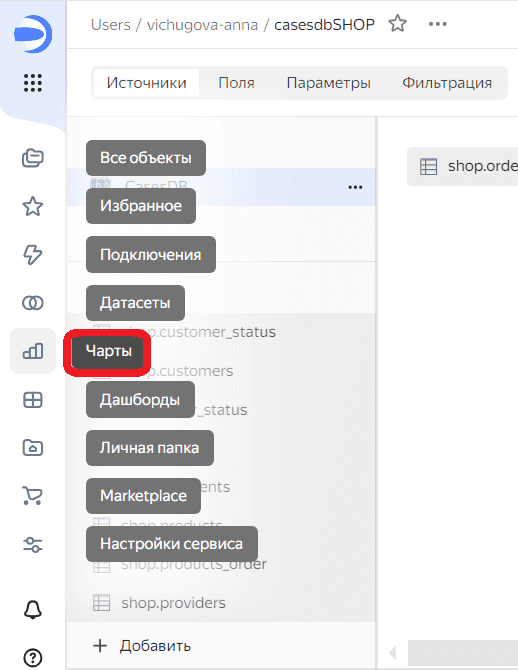Open Connections lightning icon in sidebar
This screenshot has height=670, width=518.
point(33,255)
